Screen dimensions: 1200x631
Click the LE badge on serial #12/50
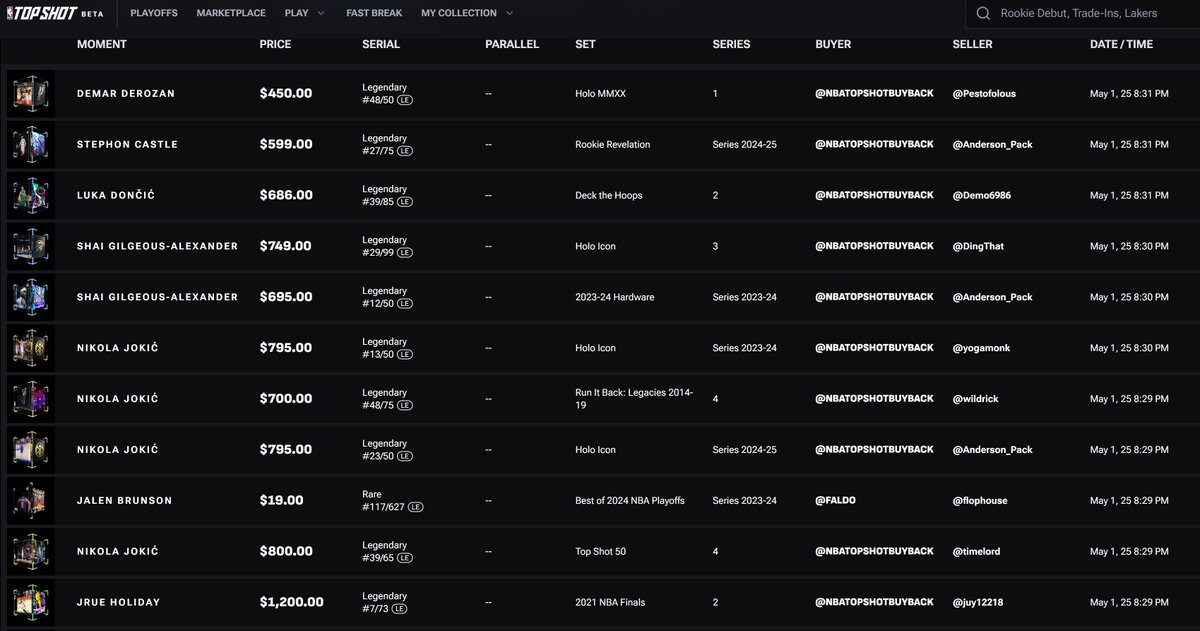[405, 304]
